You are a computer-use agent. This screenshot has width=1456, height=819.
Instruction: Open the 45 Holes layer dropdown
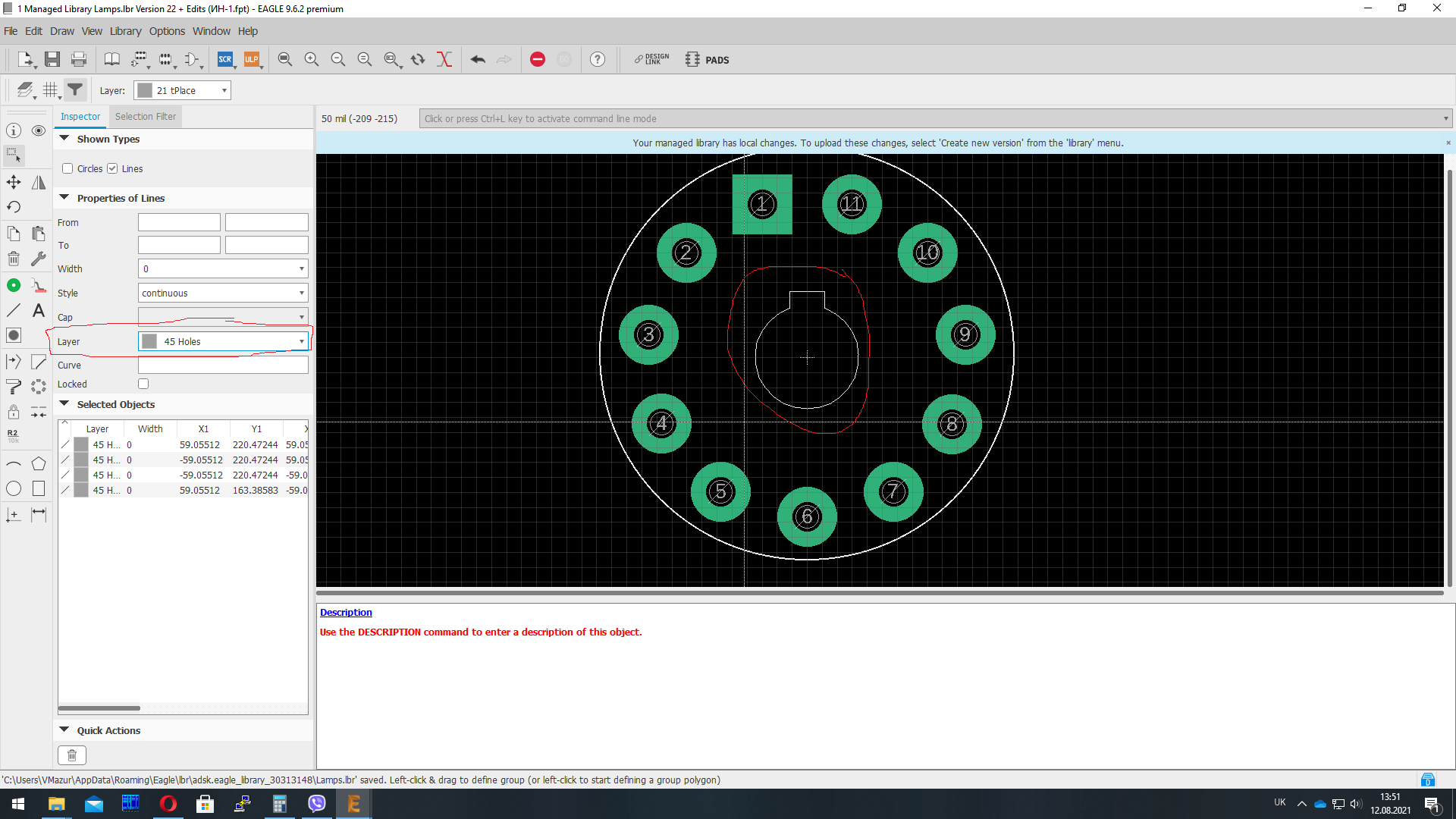223,341
